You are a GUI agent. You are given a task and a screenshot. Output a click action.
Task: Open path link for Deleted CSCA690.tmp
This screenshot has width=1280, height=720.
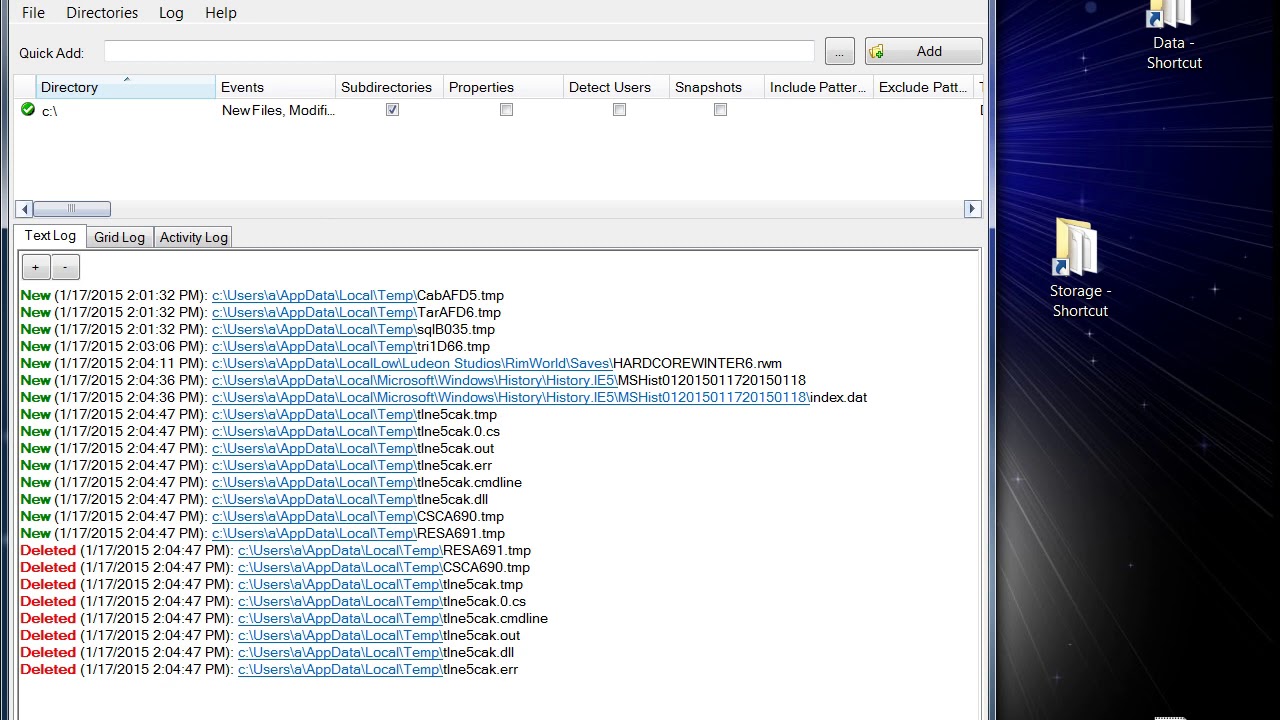click(340, 567)
